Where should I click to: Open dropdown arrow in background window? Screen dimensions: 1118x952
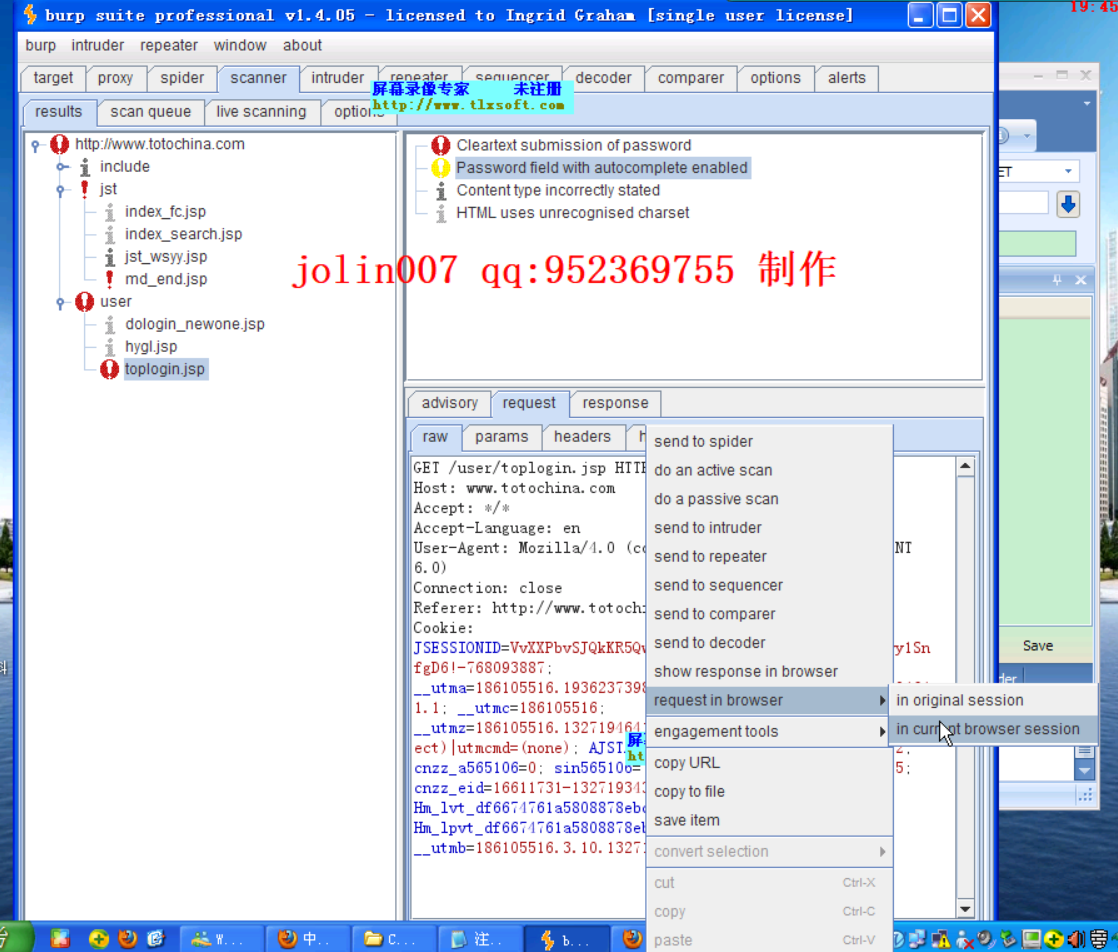(x=1068, y=172)
